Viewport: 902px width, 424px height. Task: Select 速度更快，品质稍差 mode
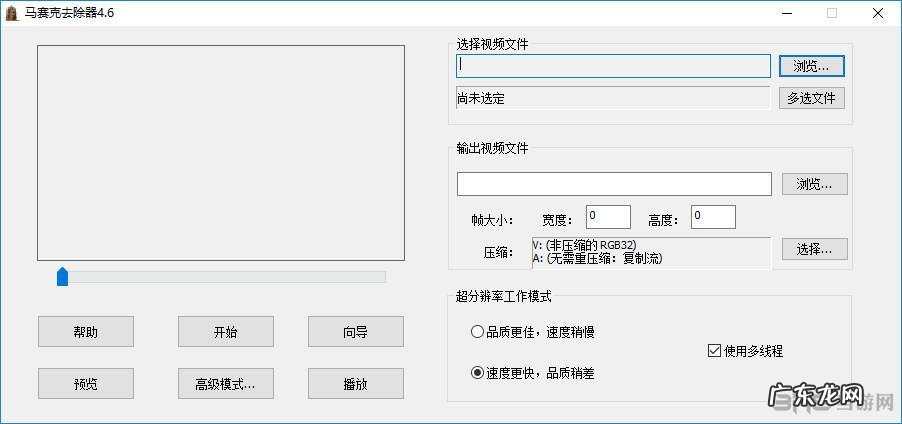tap(477, 373)
